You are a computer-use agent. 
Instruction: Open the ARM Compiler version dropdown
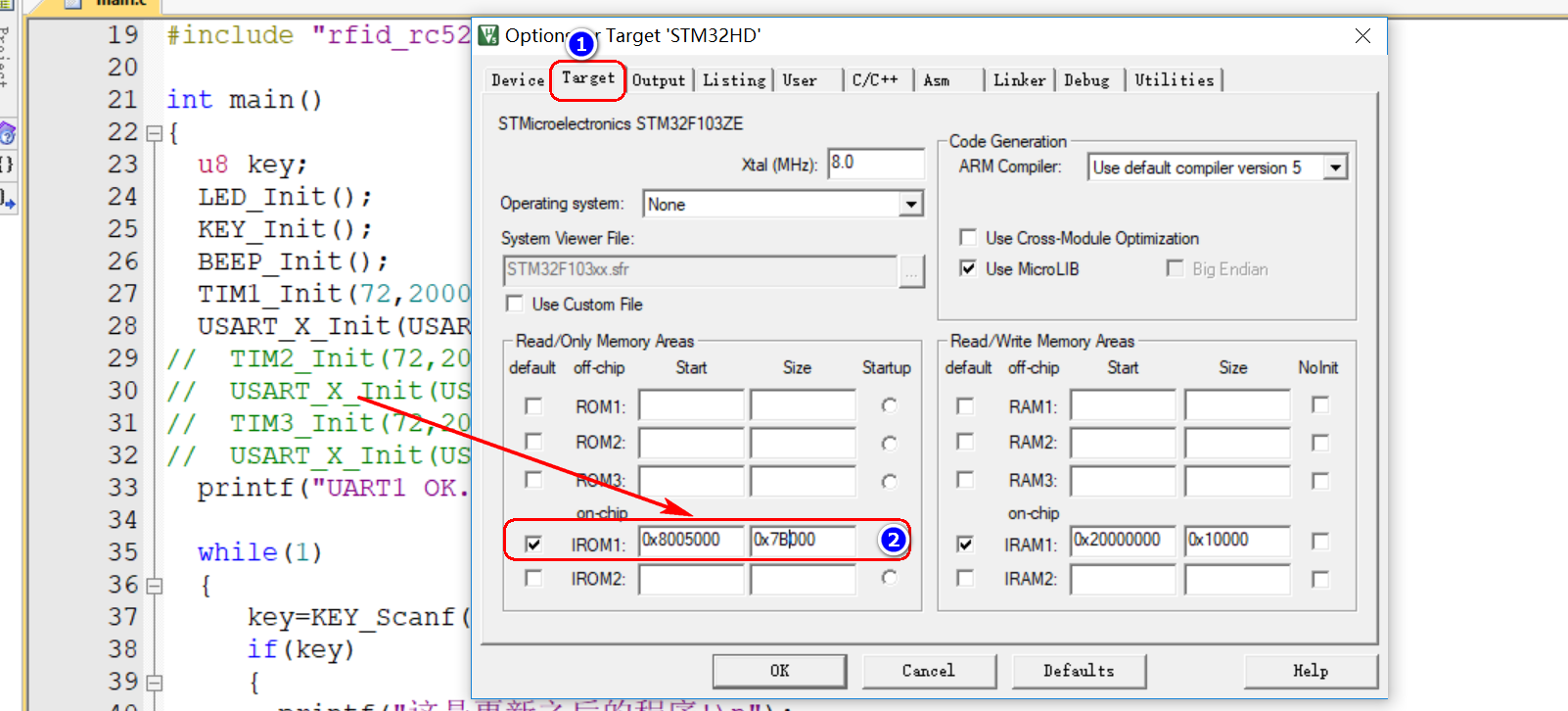(x=1335, y=167)
